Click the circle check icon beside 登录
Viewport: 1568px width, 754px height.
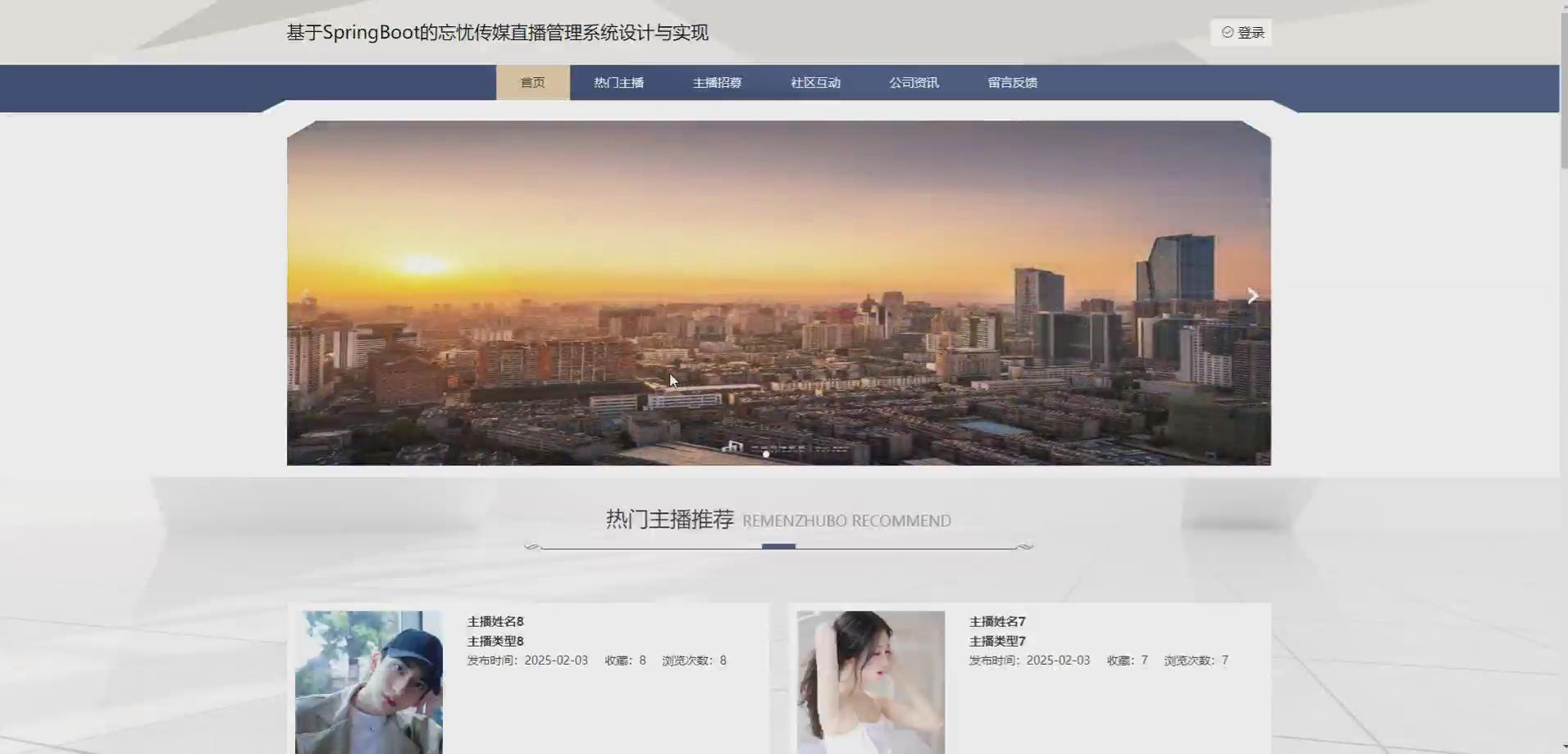click(x=1228, y=33)
